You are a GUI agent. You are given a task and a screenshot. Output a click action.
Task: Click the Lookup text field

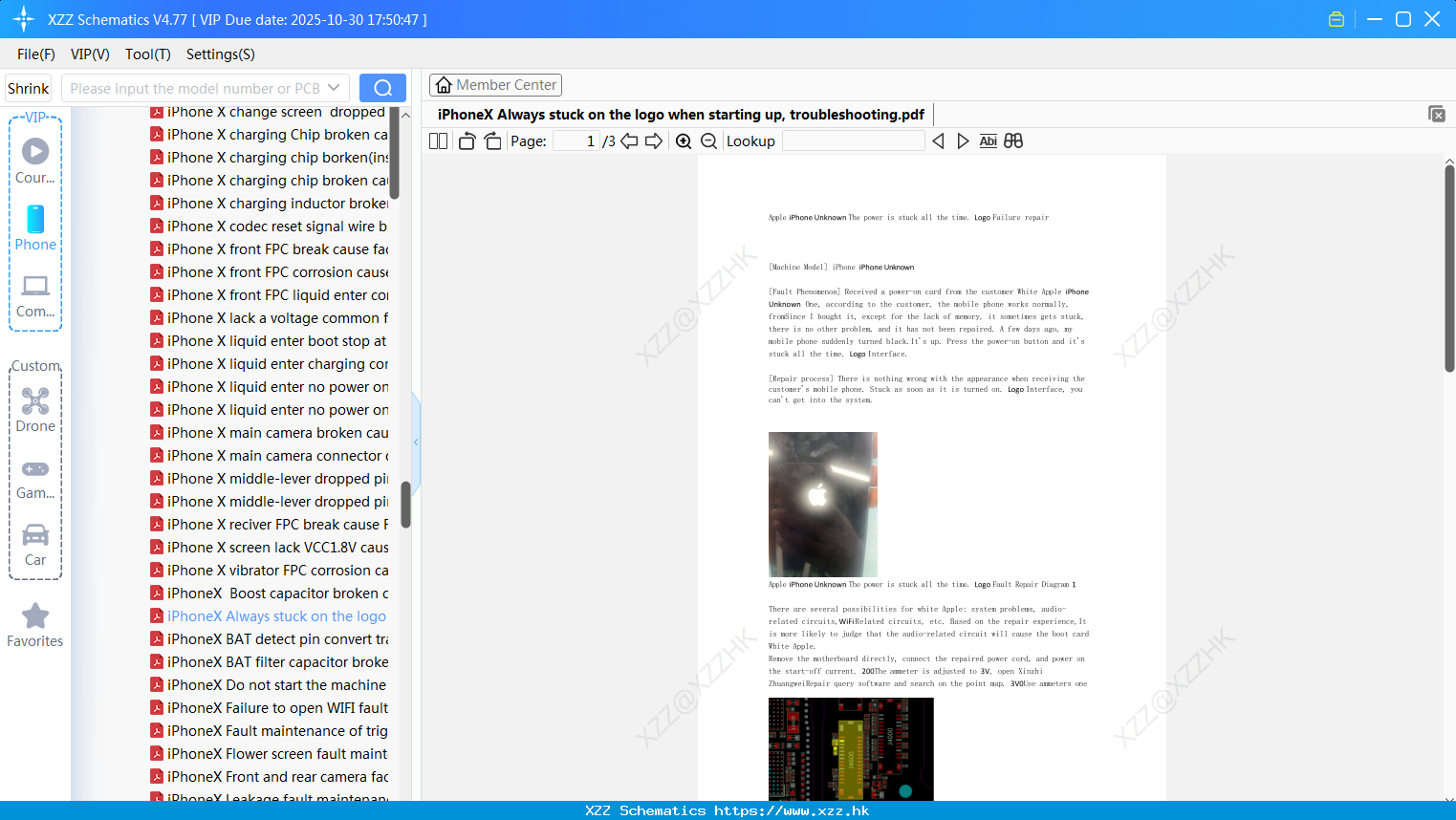point(853,140)
